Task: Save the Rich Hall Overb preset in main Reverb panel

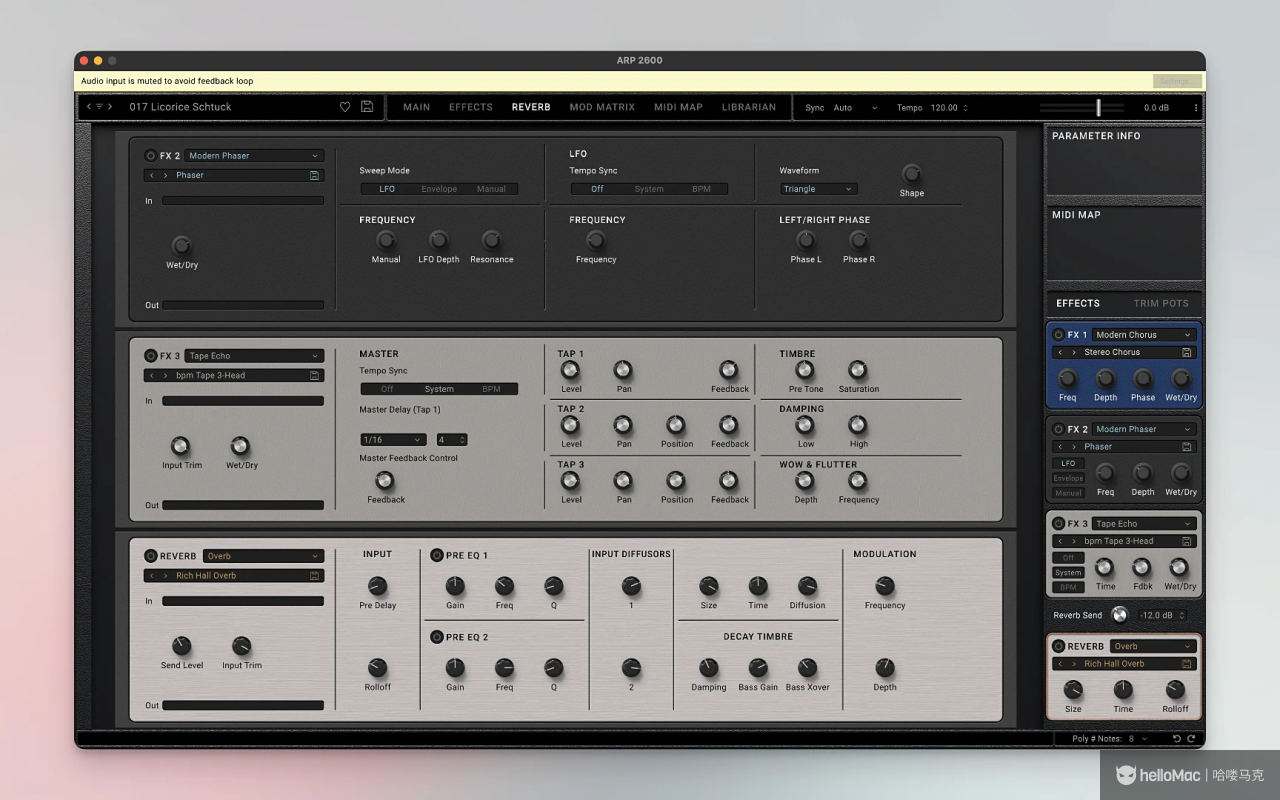Action: click(315, 575)
